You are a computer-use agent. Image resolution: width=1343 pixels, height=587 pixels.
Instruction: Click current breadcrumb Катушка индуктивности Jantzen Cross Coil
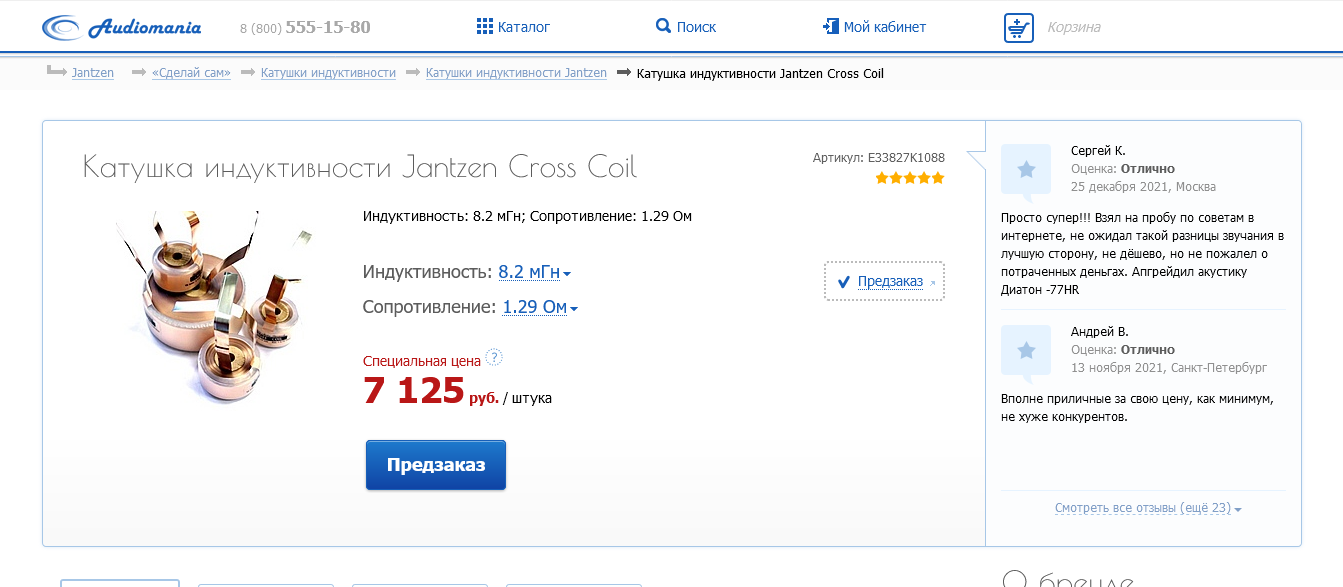point(760,73)
